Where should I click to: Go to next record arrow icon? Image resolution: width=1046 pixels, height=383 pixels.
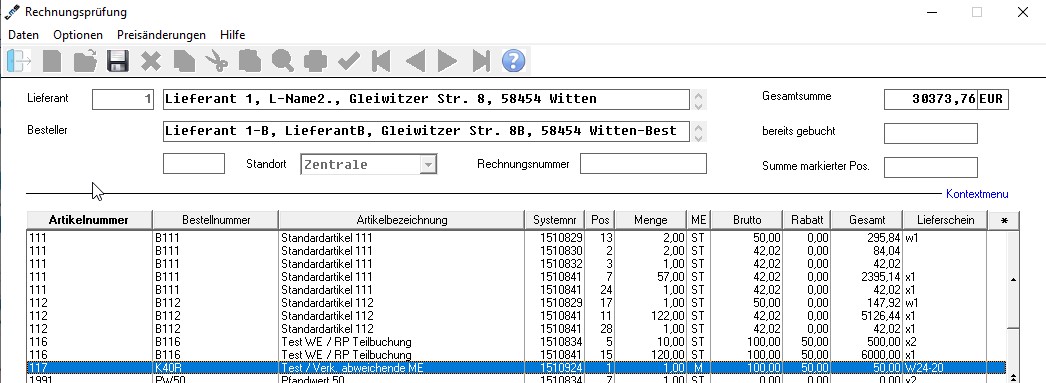447,61
